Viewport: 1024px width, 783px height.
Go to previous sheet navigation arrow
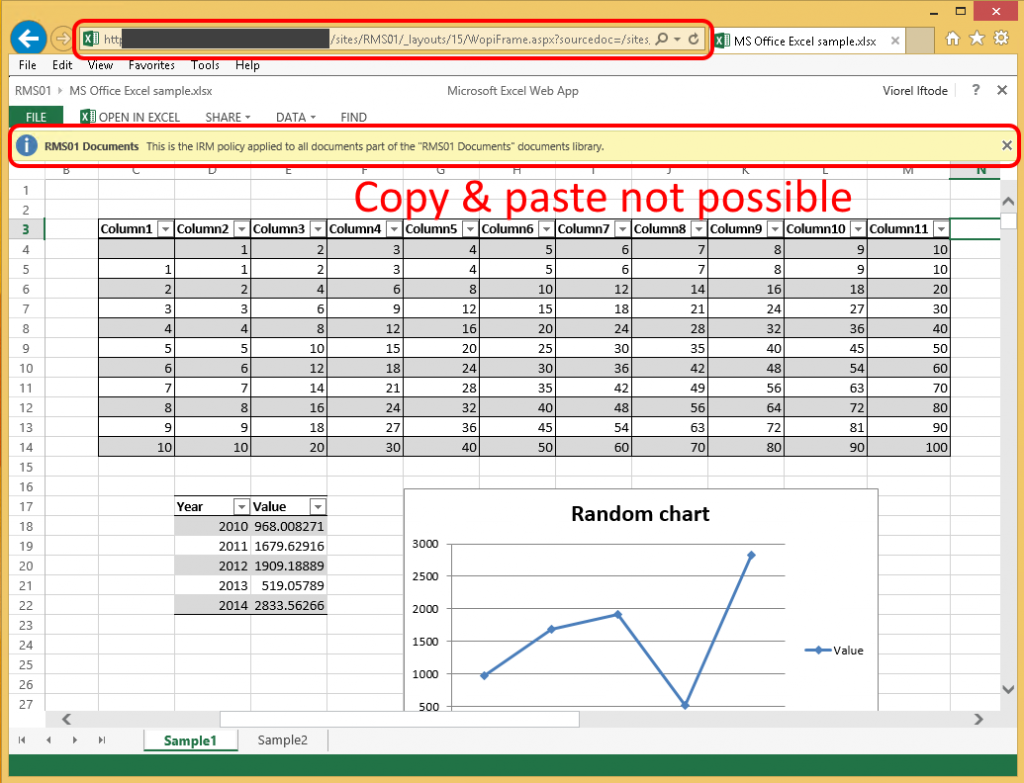click(48, 740)
